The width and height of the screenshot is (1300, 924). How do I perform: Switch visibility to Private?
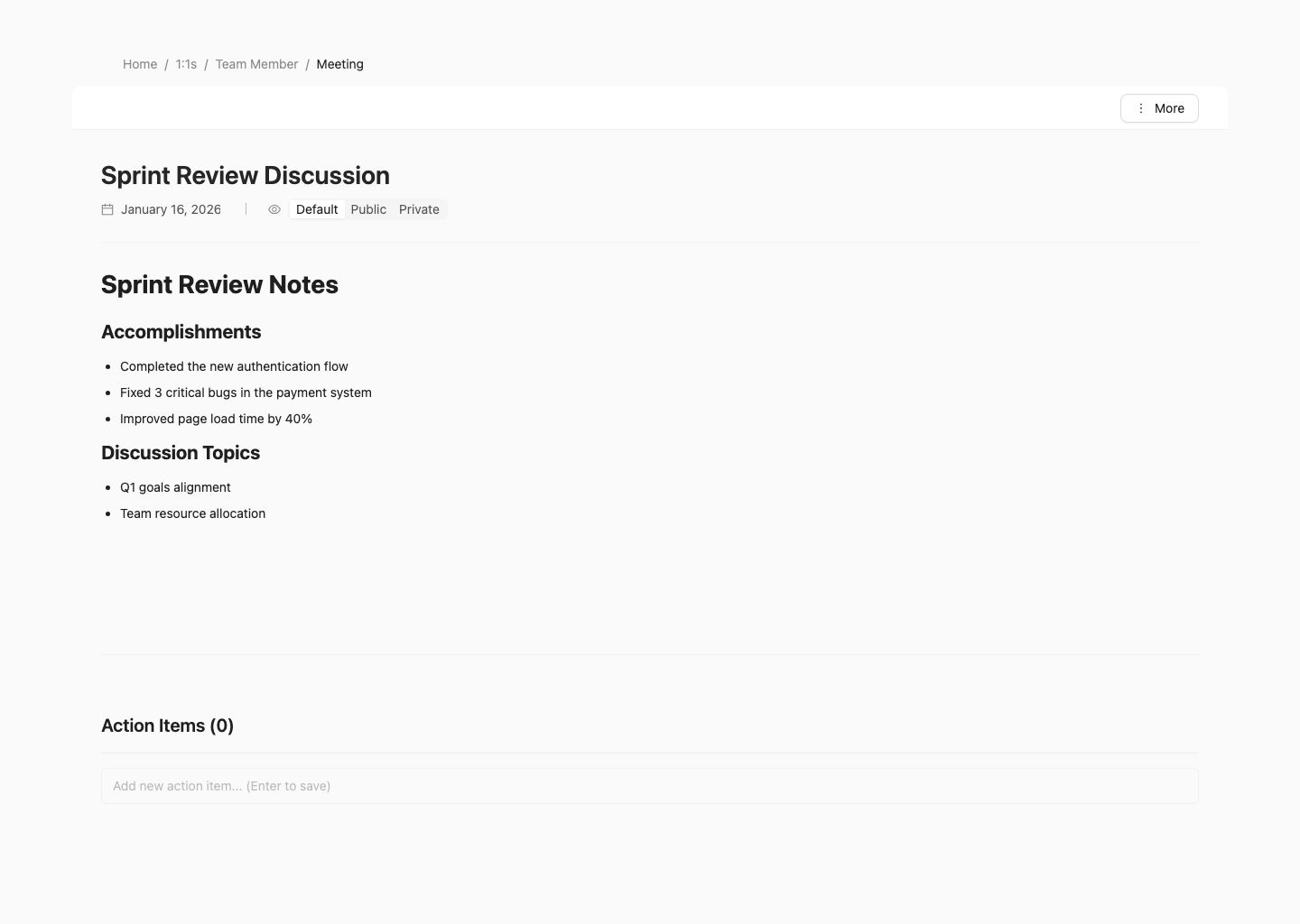(x=418, y=209)
